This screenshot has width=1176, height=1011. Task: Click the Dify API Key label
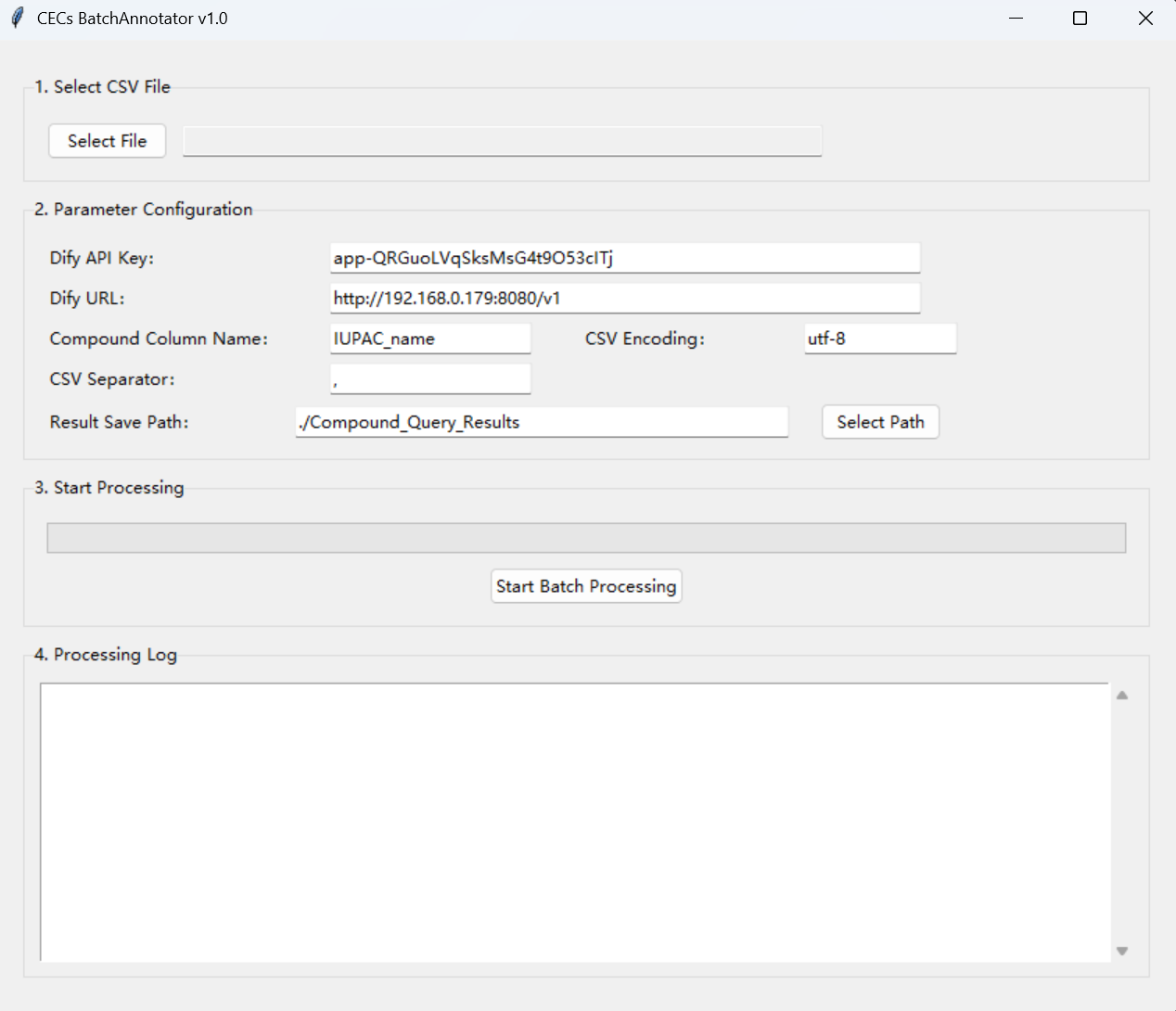102,258
